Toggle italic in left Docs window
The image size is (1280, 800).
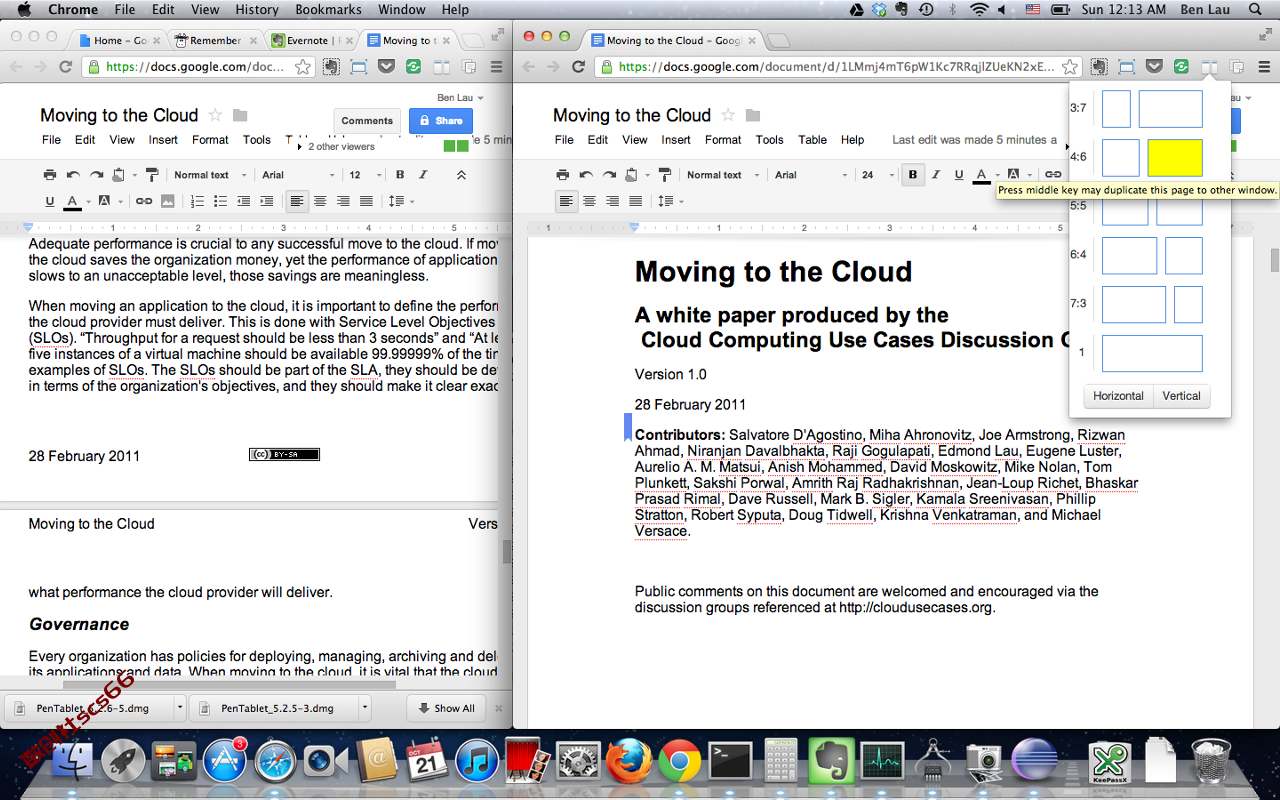423,175
